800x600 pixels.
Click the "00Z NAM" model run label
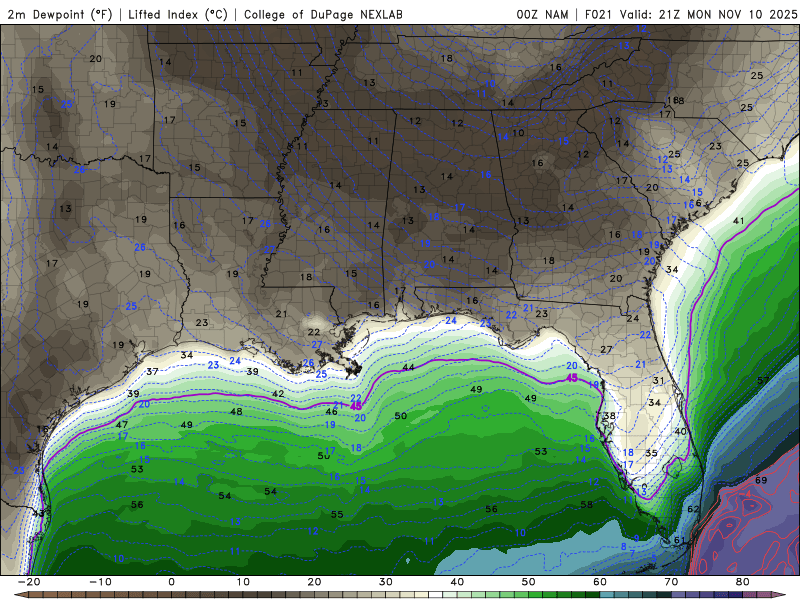click(542, 14)
